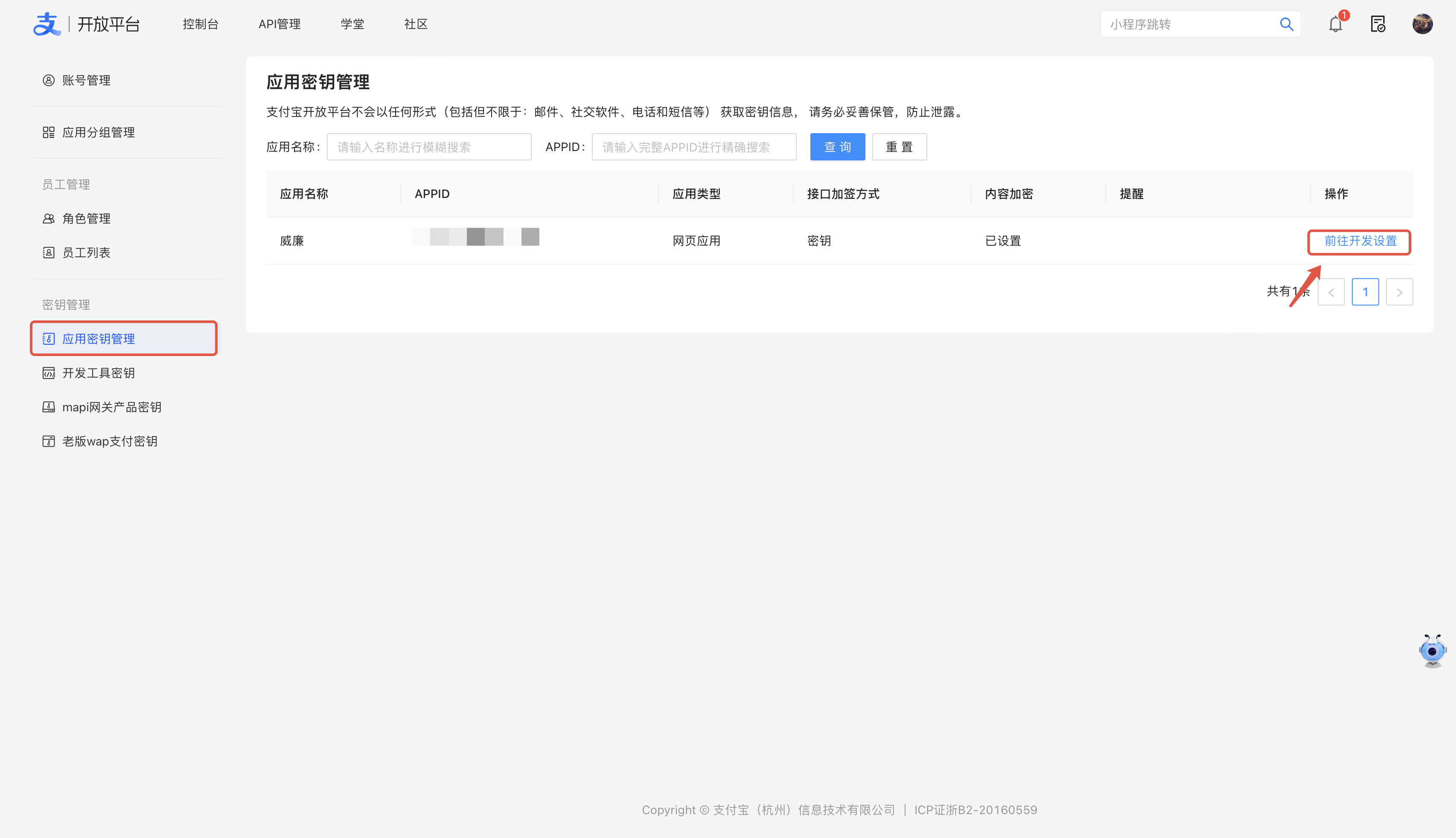
Task: Click the mapi网关产品密钥 icon
Action: (48, 407)
